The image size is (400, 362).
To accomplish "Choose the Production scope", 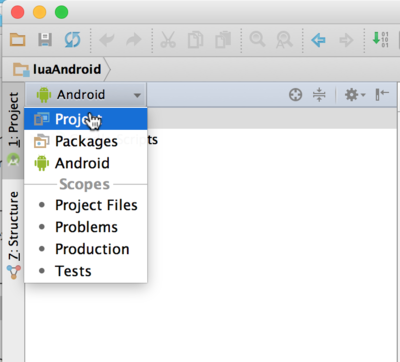I will coord(86,249).
